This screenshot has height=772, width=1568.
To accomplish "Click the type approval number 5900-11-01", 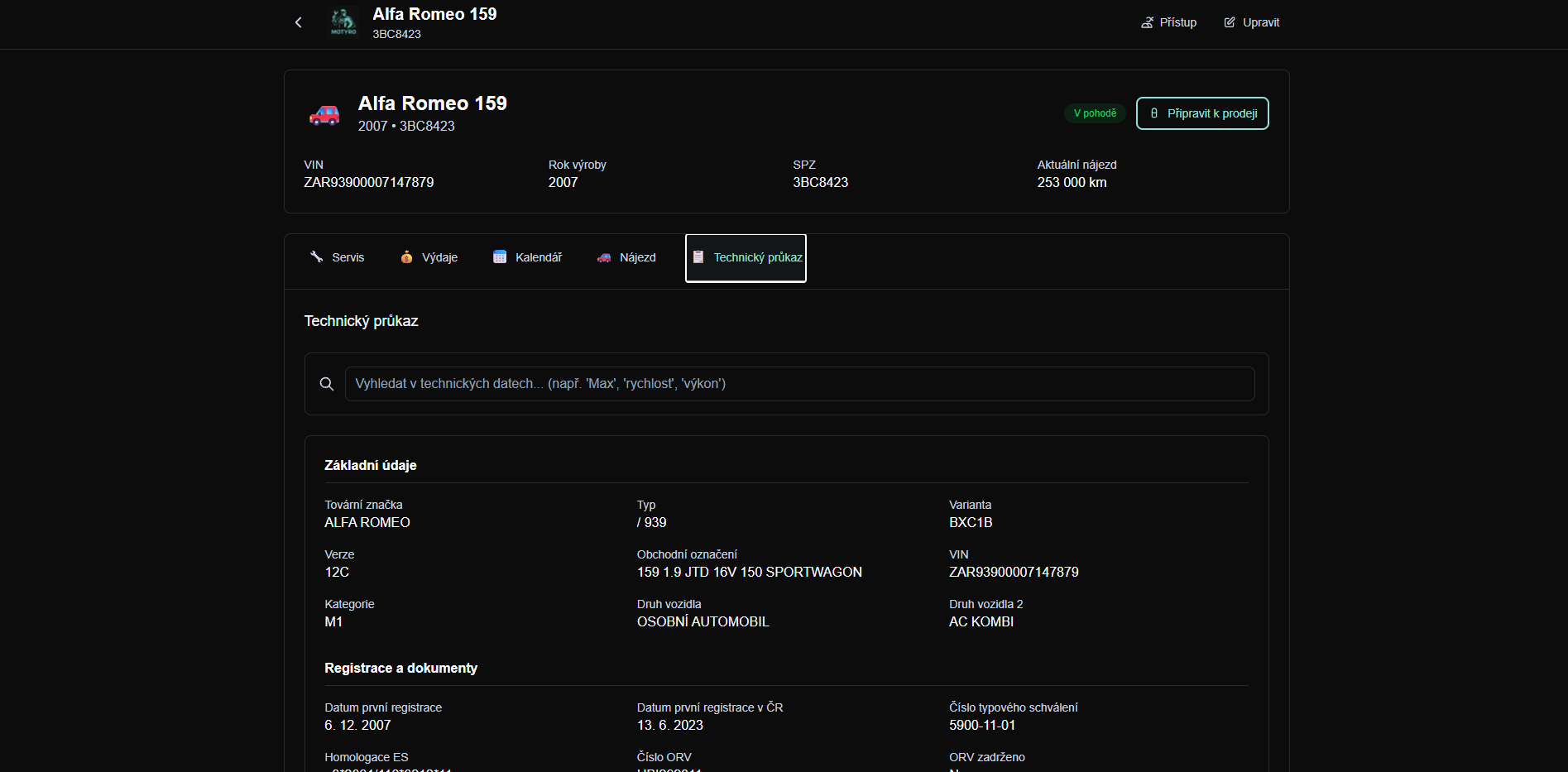I will coord(981,725).
